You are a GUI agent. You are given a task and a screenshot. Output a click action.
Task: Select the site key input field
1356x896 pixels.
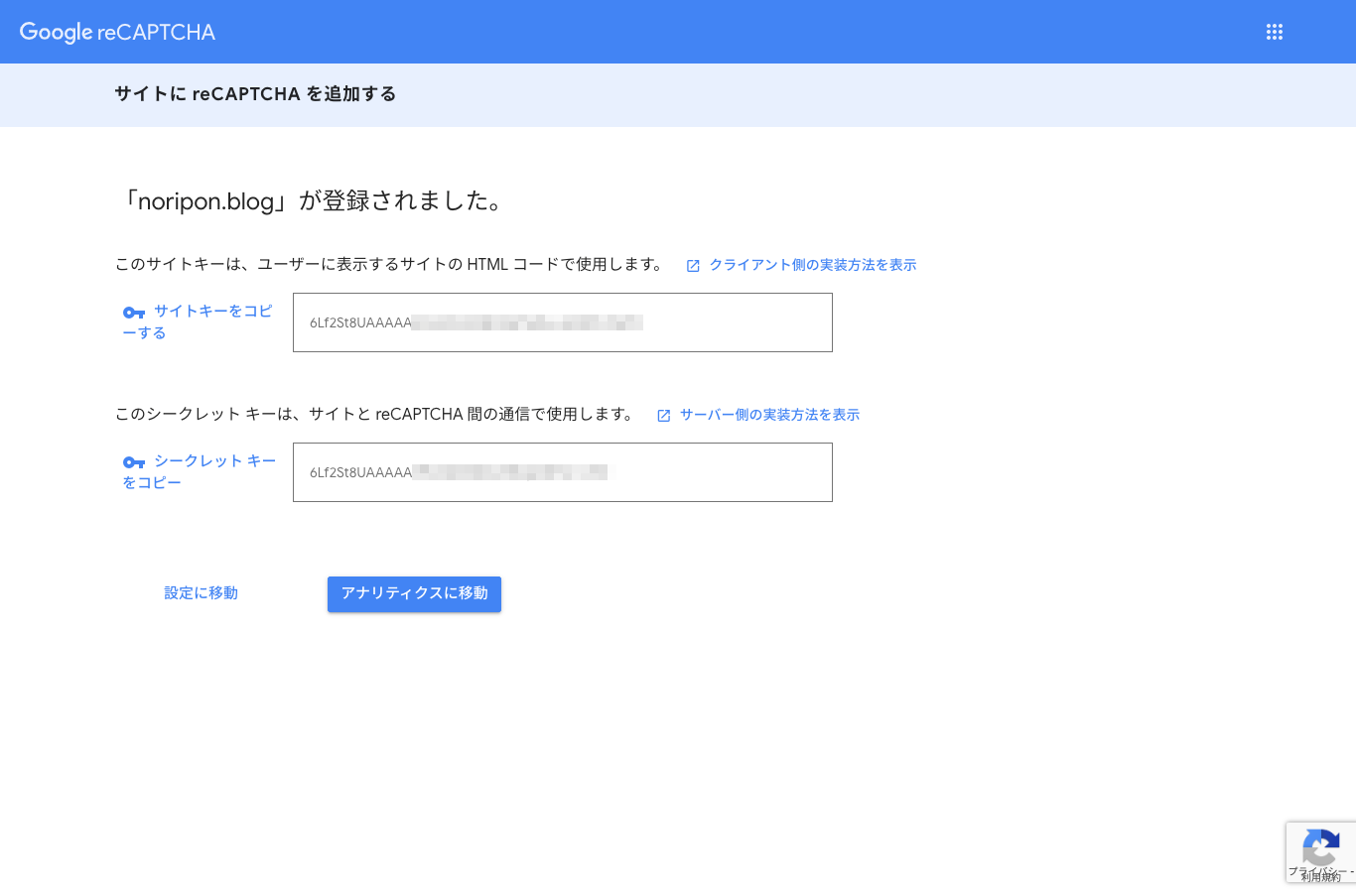click(562, 322)
